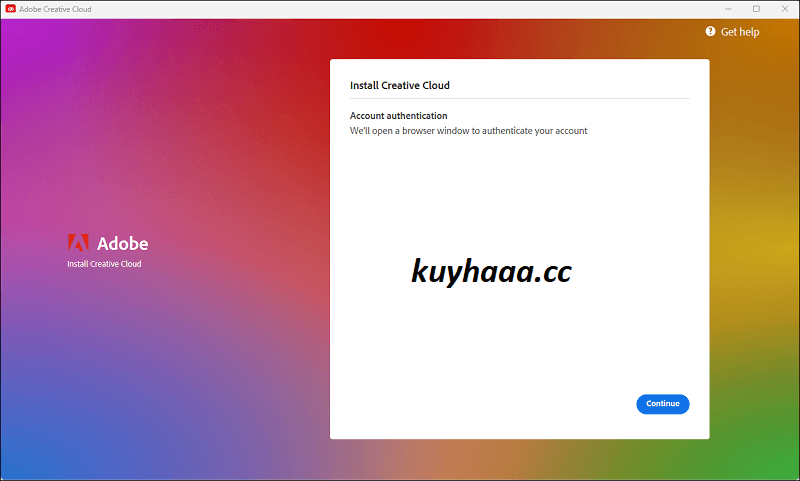Click 'Install Creative Cloud' caption under the Adobe logo
800x481 pixels.
tap(104, 264)
